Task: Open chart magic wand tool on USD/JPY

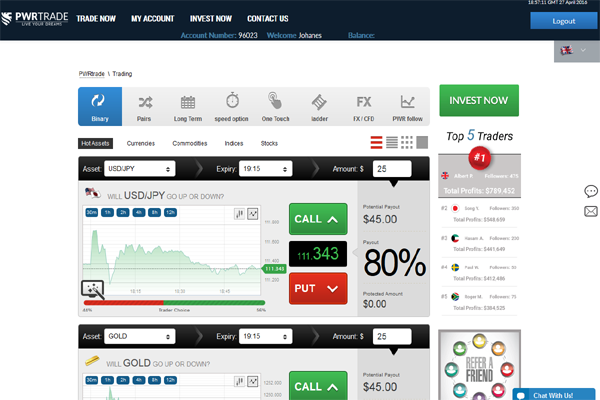Action: point(93,290)
